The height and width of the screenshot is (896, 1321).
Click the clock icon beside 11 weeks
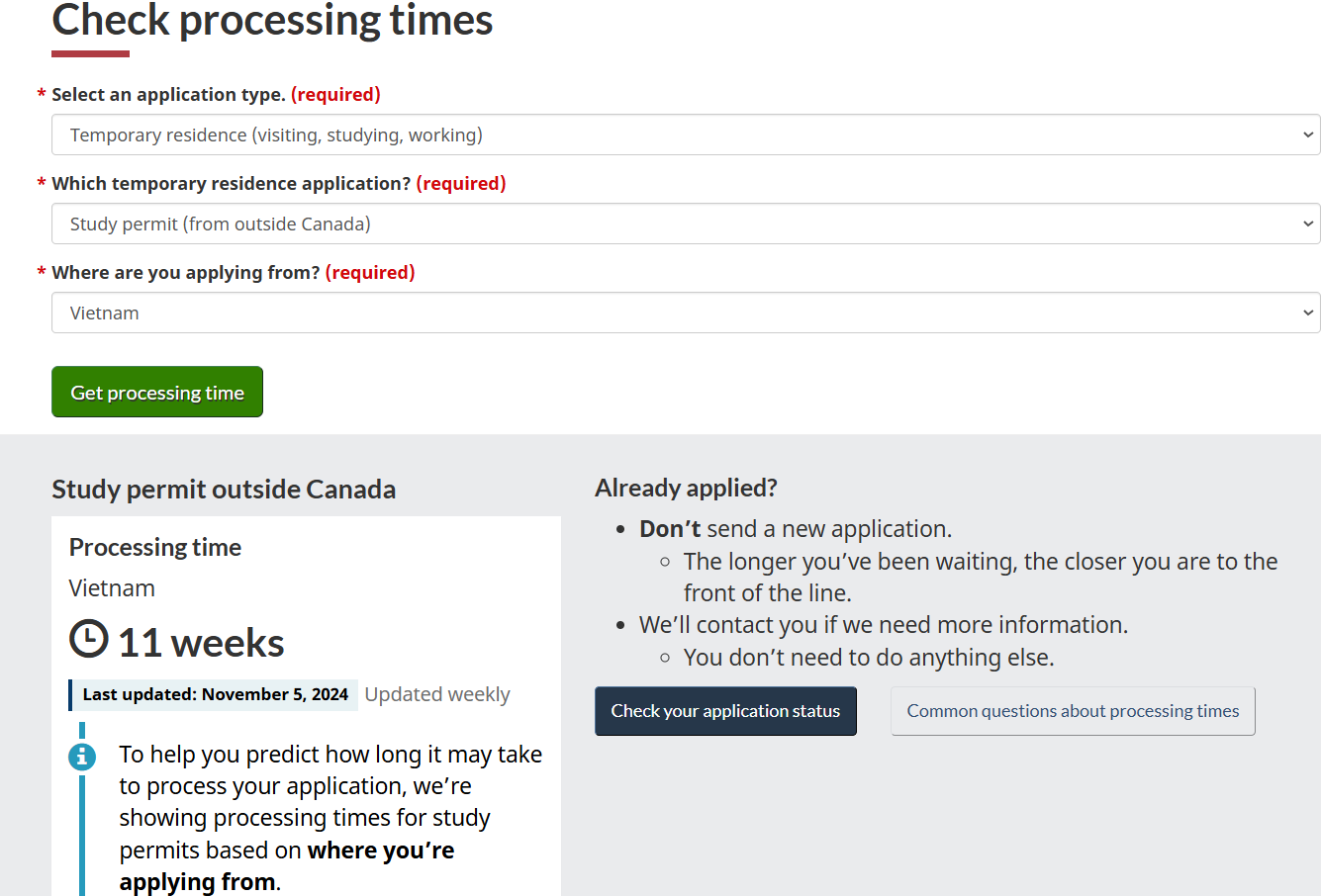(88, 639)
